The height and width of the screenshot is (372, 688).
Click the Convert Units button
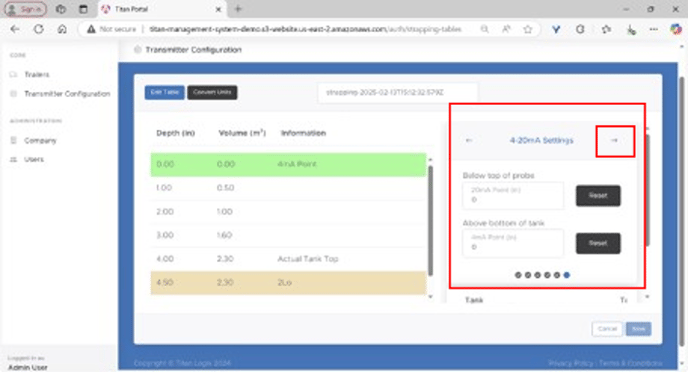coord(212,92)
